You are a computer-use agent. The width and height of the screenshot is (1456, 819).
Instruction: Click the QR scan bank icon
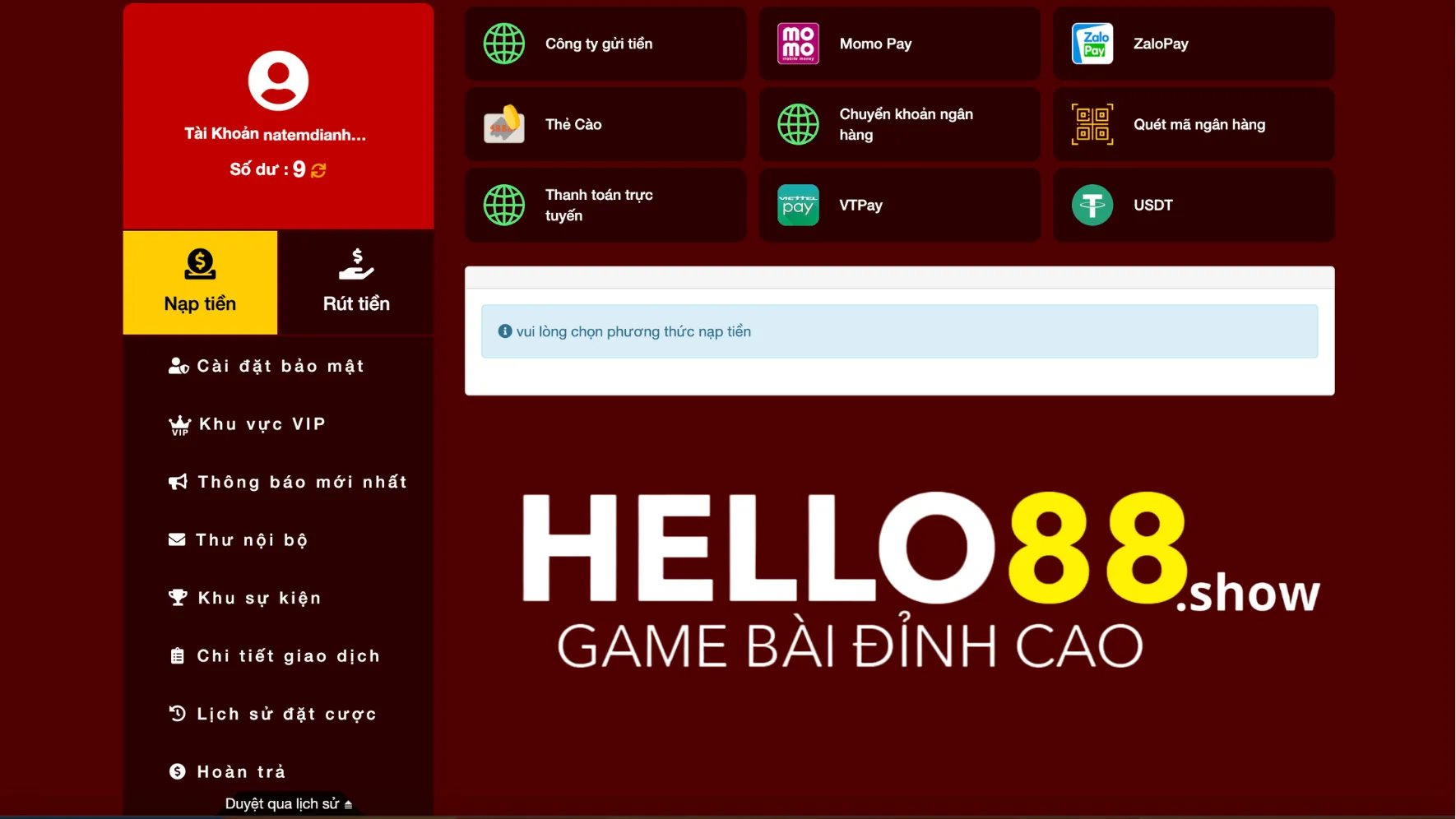pyautogui.click(x=1092, y=124)
